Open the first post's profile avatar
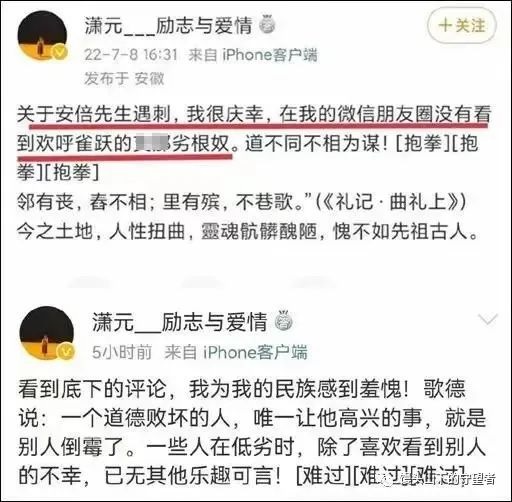The image size is (512, 502). [42, 36]
